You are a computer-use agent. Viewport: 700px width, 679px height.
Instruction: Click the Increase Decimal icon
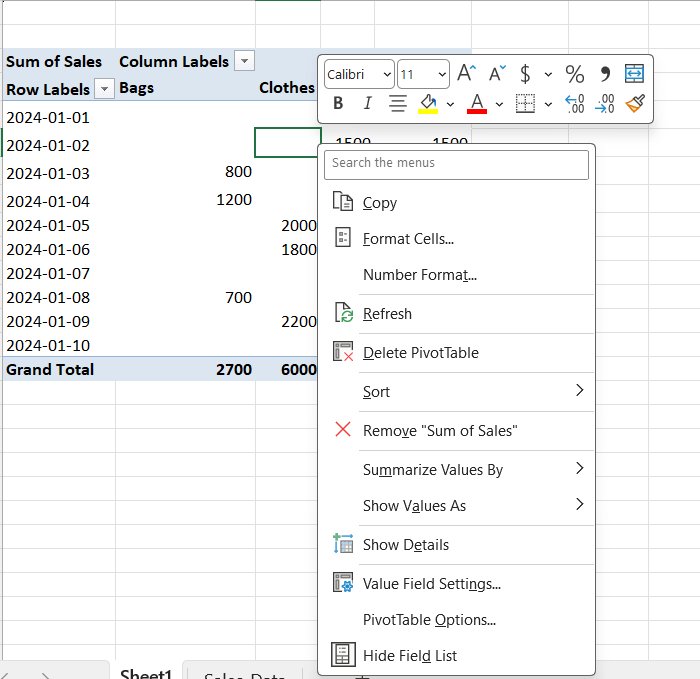[575, 103]
